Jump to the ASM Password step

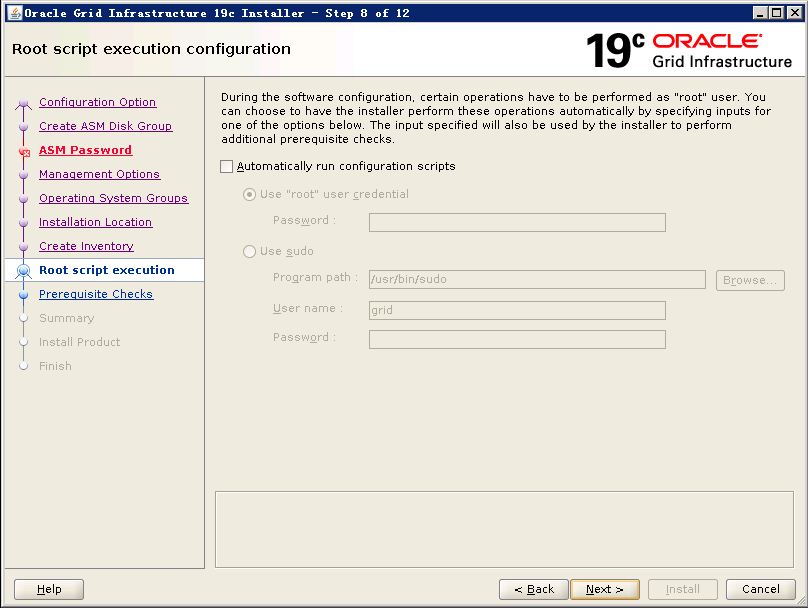coord(86,150)
